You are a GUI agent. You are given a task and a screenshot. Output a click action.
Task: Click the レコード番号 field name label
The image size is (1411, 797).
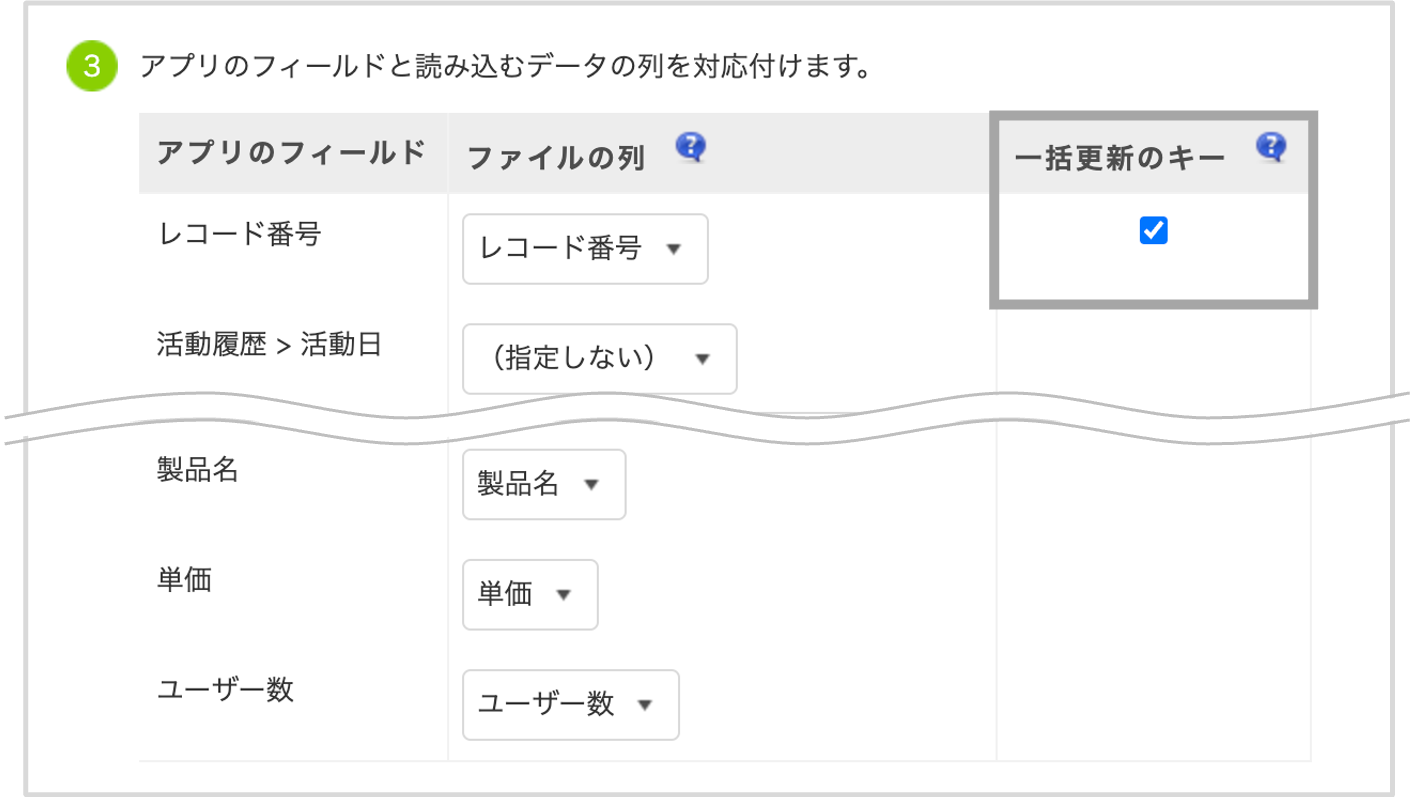[x=239, y=234]
